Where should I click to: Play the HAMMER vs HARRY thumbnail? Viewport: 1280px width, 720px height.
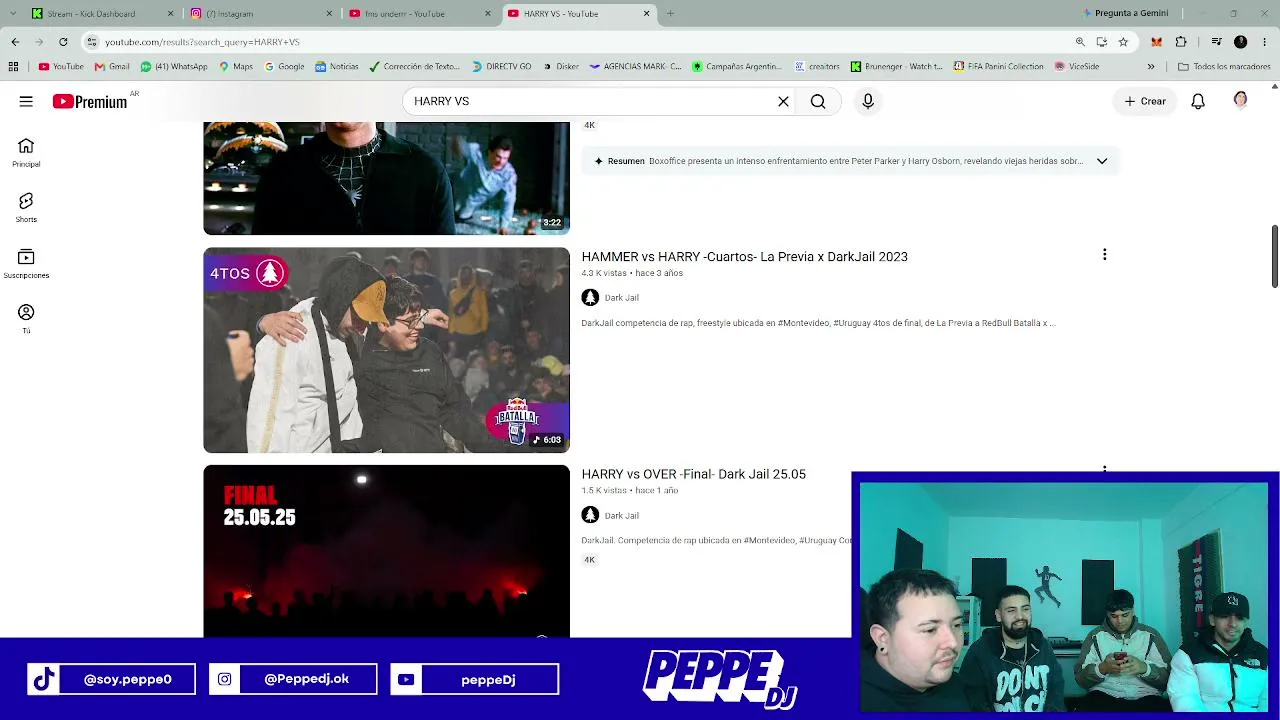(x=386, y=350)
